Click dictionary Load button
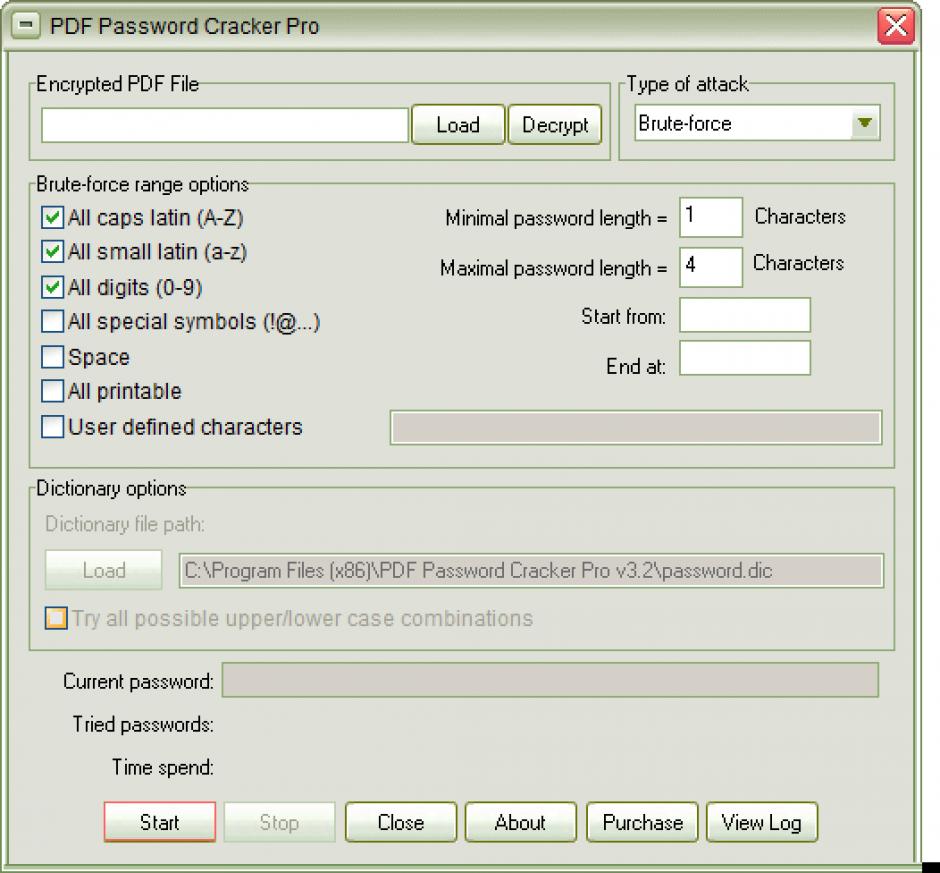This screenshot has width=940, height=873. [104, 570]
